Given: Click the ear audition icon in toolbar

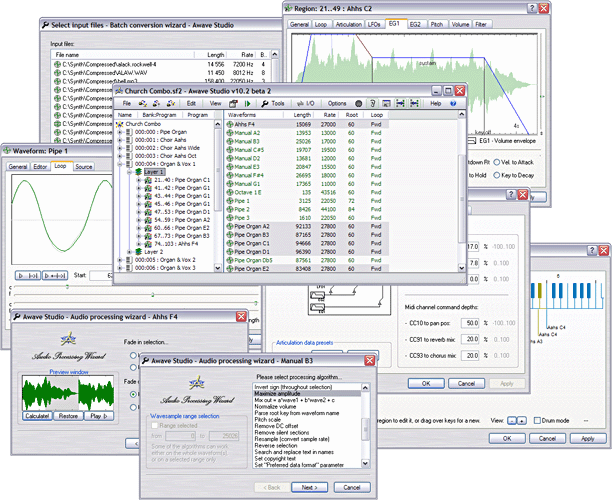Looking at the screenshot, I should pyautogui.click(x=372, y=103).
